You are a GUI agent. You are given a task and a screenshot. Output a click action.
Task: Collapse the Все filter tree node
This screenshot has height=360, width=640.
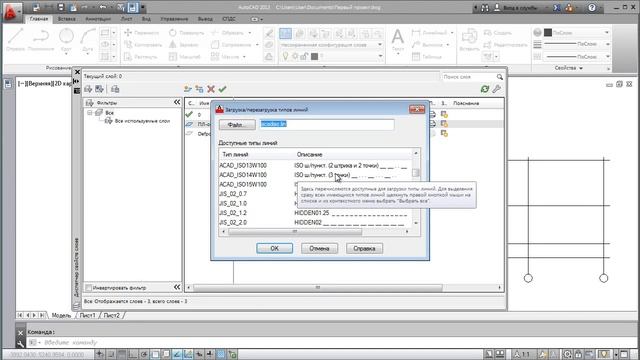(x=90, y=113)
